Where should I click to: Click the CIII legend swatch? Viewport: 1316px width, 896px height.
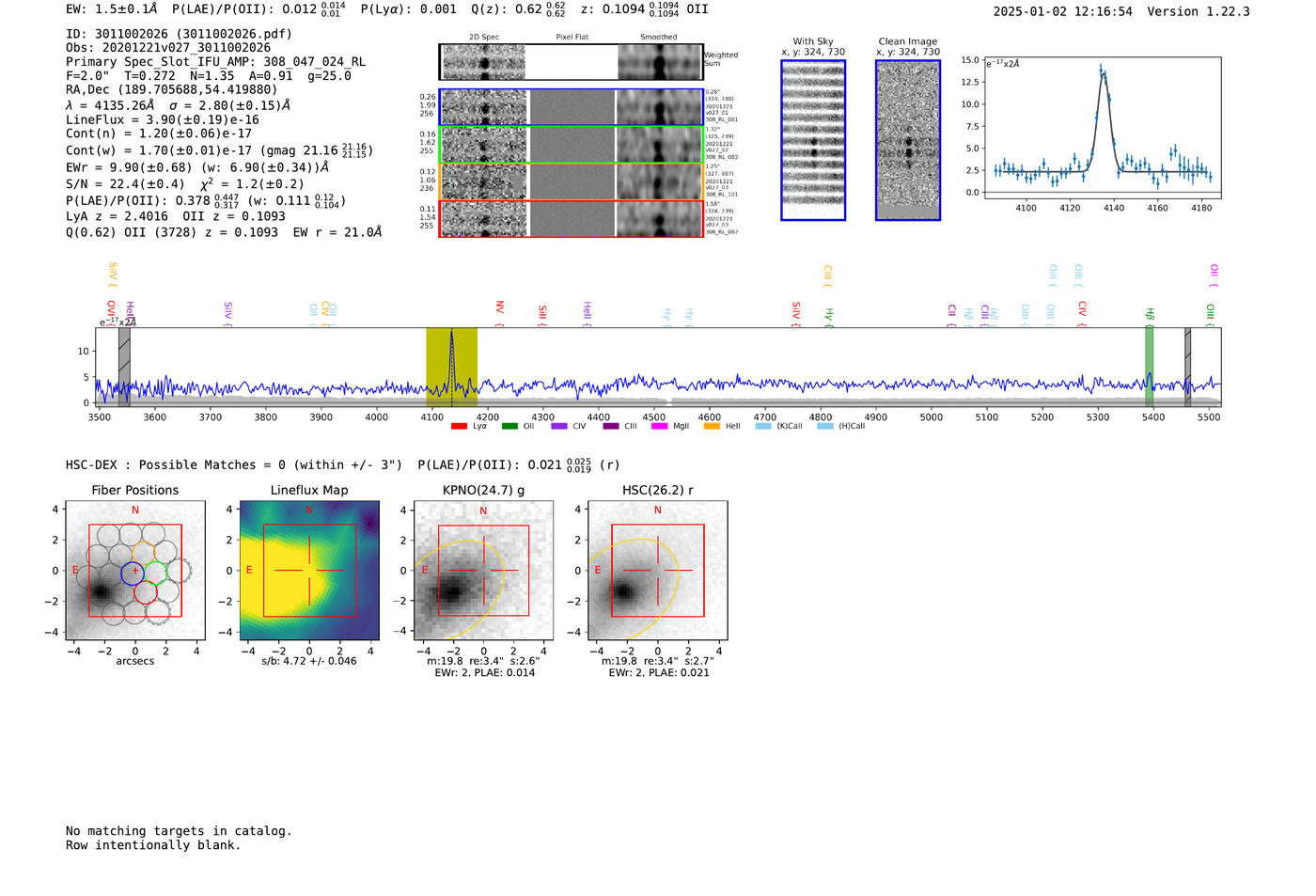point(611,427)
